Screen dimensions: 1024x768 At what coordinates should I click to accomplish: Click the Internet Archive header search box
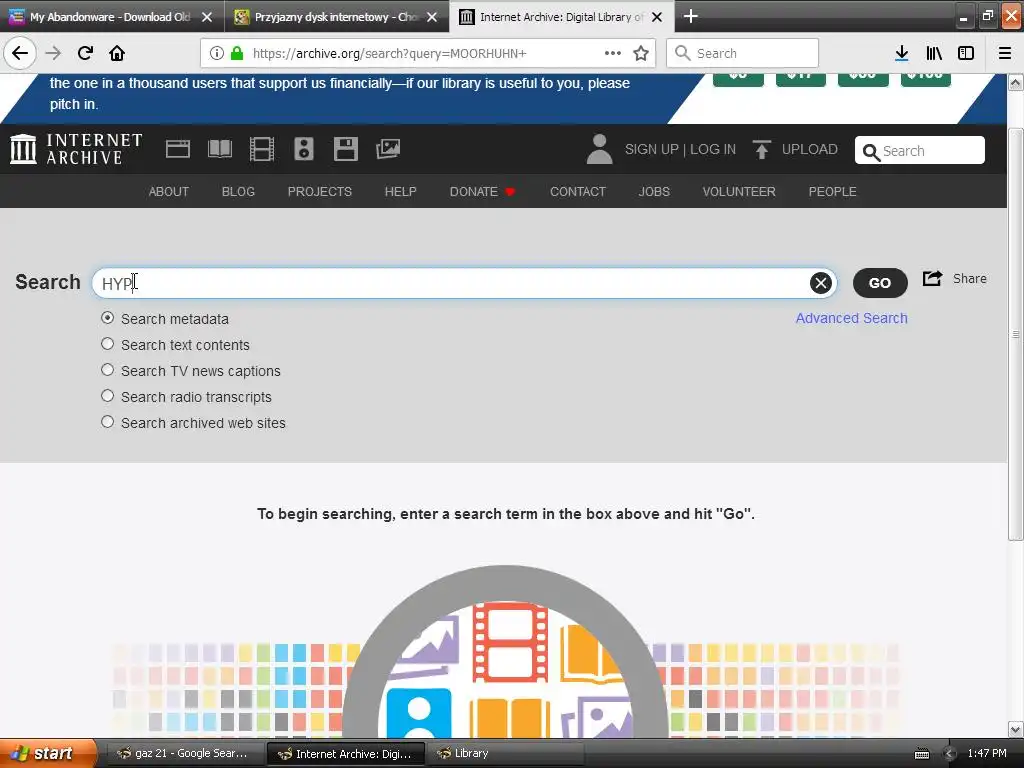click(920, 150)
